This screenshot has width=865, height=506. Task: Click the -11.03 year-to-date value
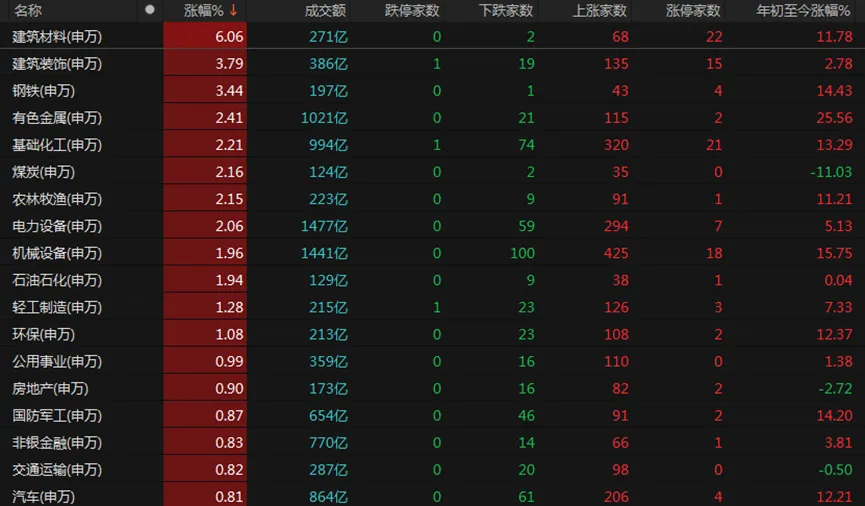point(831,172)
